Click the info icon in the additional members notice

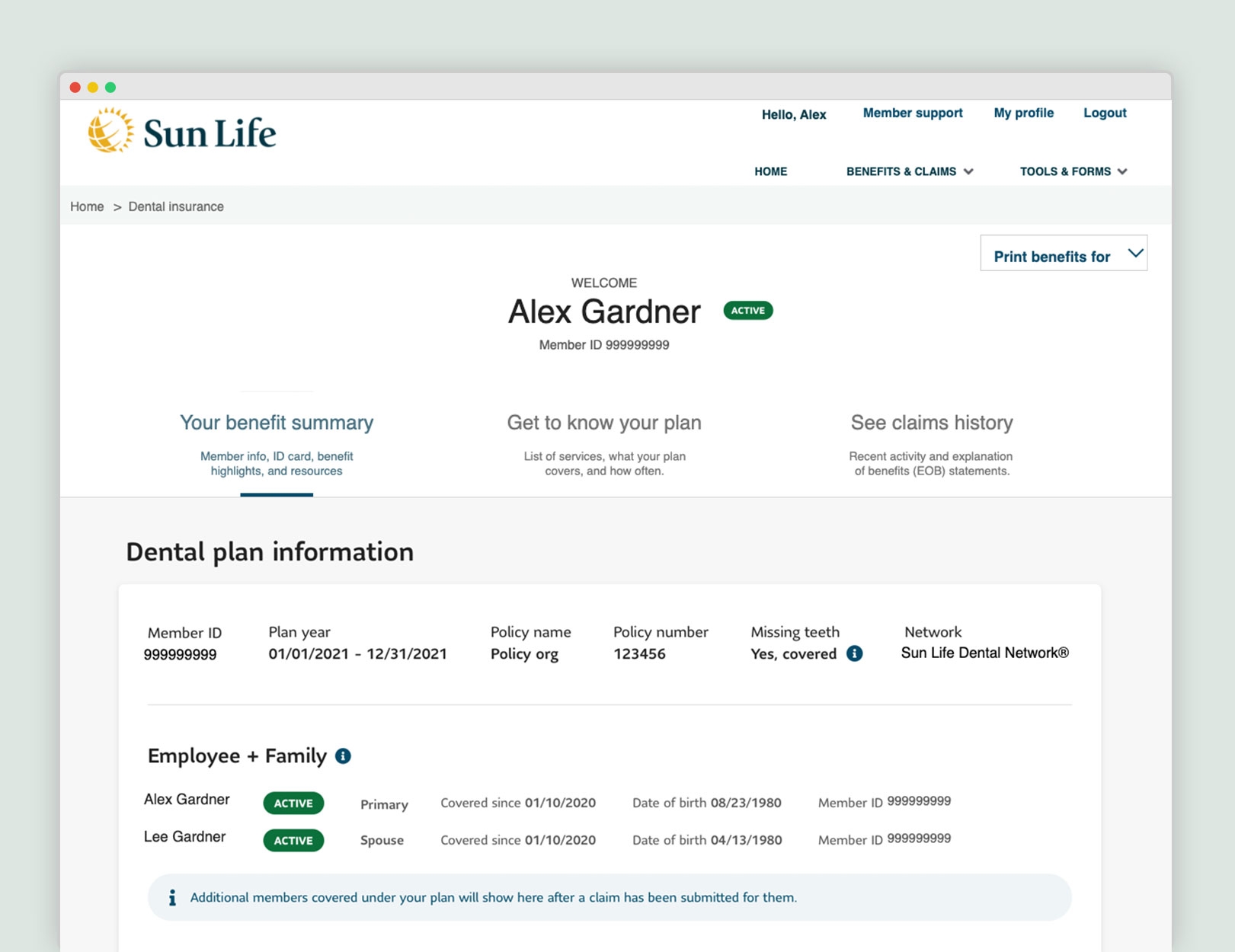(172, 897)
